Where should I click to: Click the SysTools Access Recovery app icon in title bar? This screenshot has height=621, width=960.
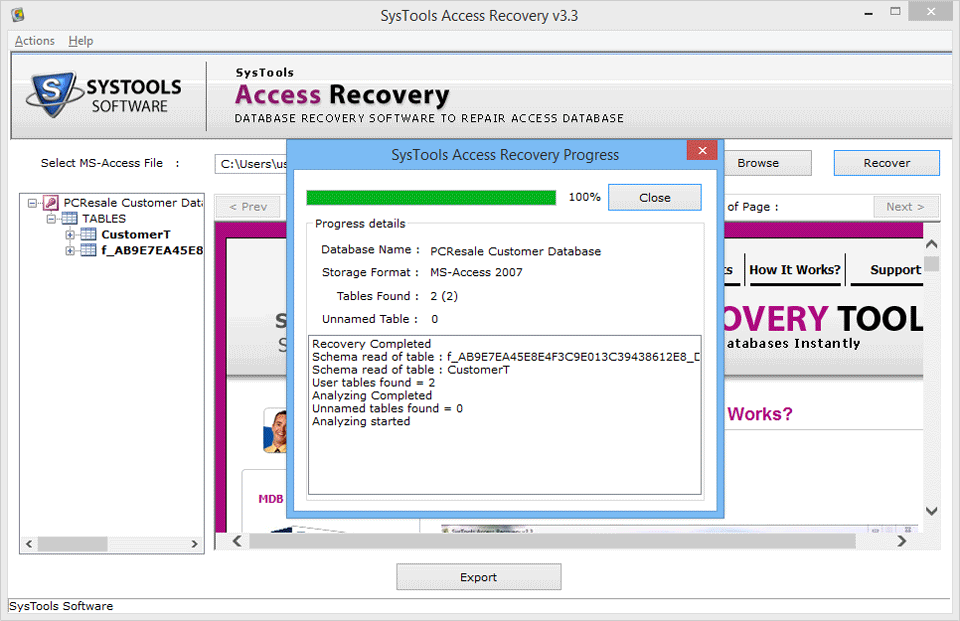point(18,14)
